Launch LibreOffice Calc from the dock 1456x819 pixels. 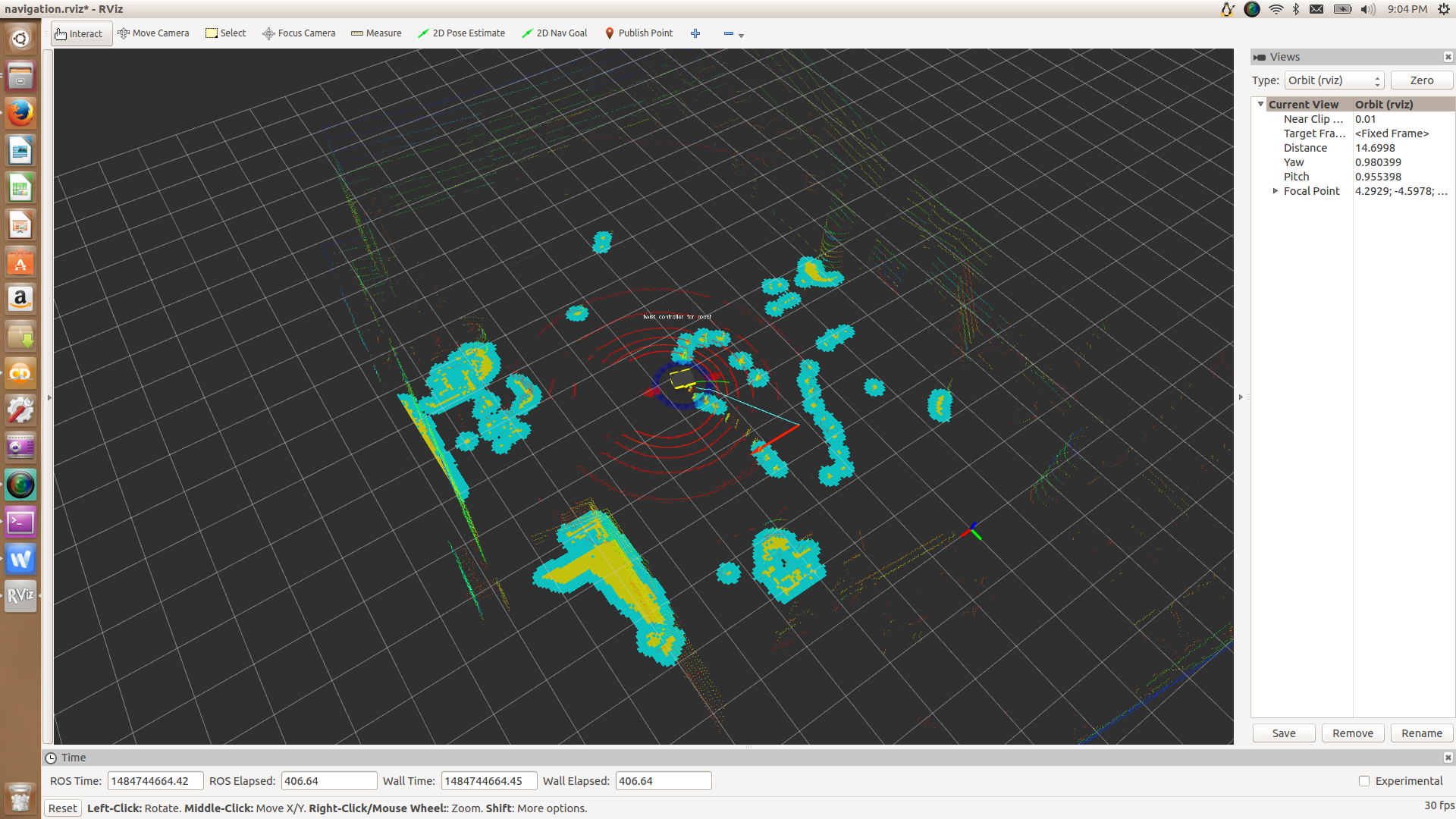pyautogui.click(x=20, y=188)
